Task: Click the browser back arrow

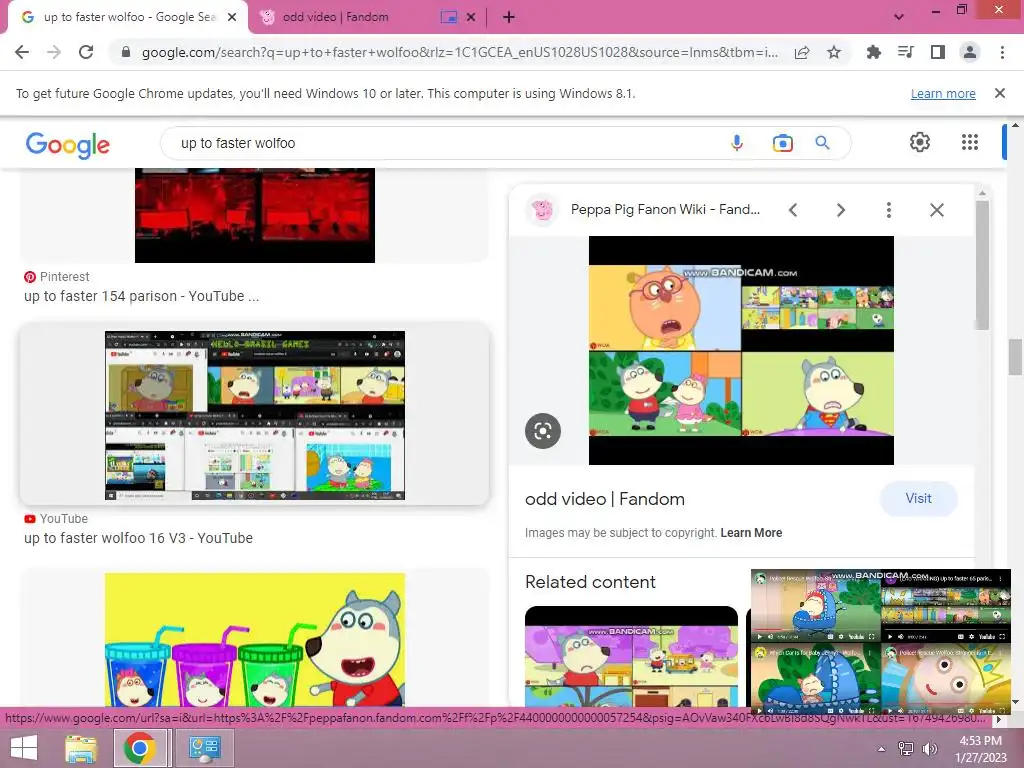Action: point(22,52)
